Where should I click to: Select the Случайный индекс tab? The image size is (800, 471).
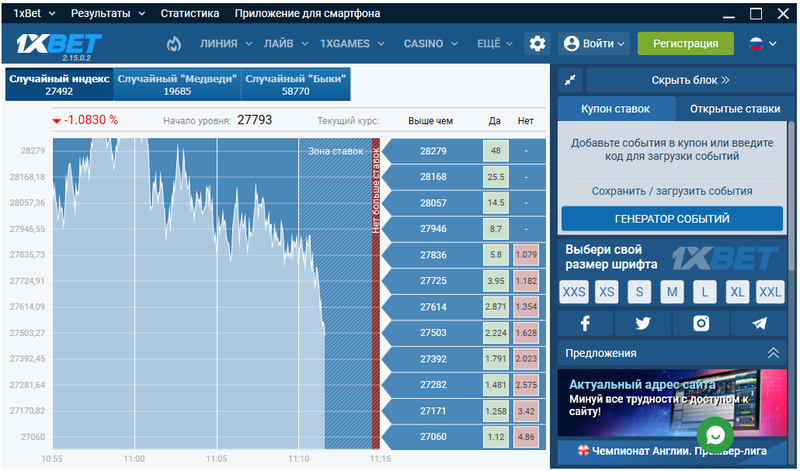59,85
